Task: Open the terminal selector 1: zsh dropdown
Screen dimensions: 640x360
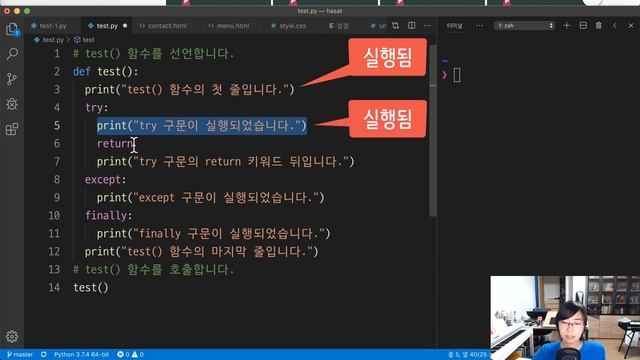Action: (524, 26)
